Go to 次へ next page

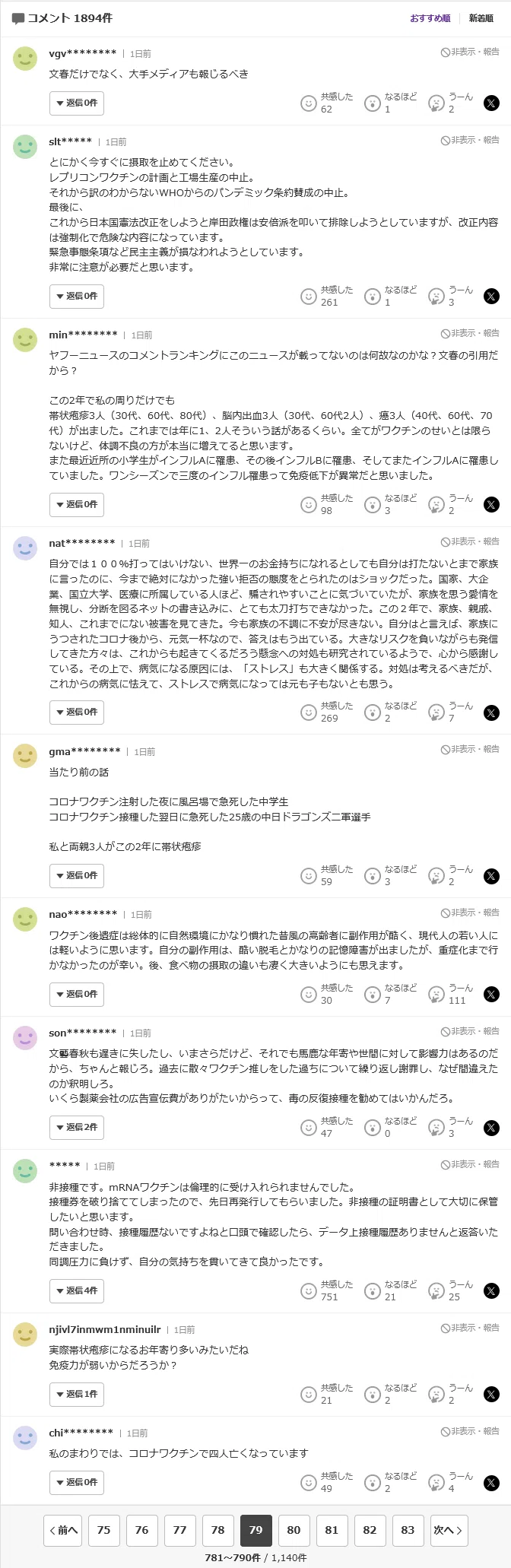pyautogui.click(x=448, y=1531)
